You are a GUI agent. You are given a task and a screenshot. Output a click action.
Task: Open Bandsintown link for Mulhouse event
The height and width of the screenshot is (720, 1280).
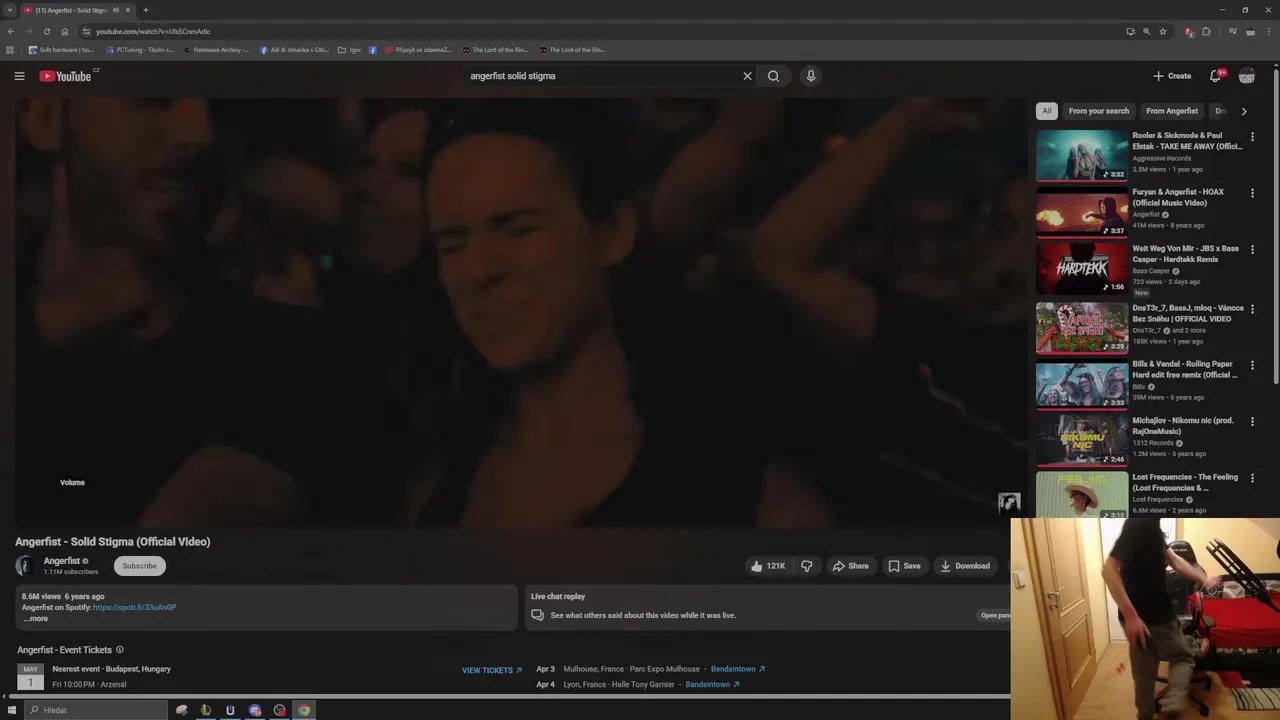(738, 669)
